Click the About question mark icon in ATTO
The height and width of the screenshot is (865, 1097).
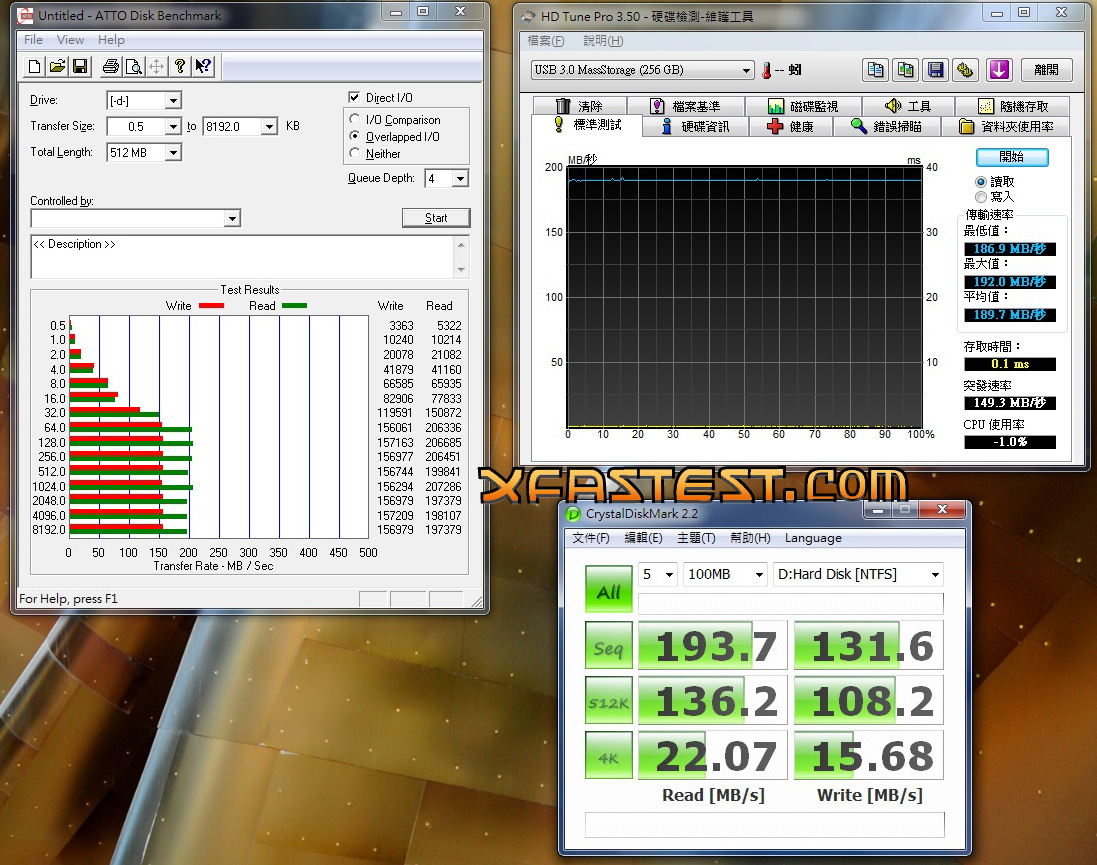tap(180, 66)
